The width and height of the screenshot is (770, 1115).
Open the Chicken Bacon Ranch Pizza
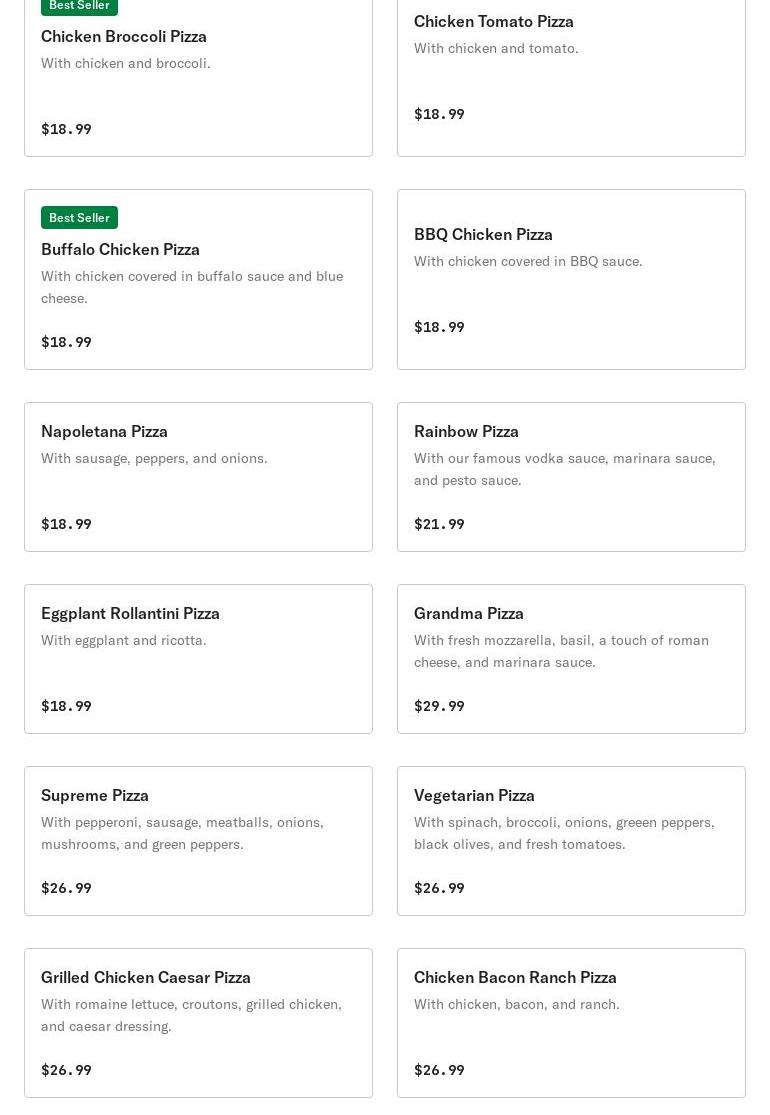tap(571, 1022)
